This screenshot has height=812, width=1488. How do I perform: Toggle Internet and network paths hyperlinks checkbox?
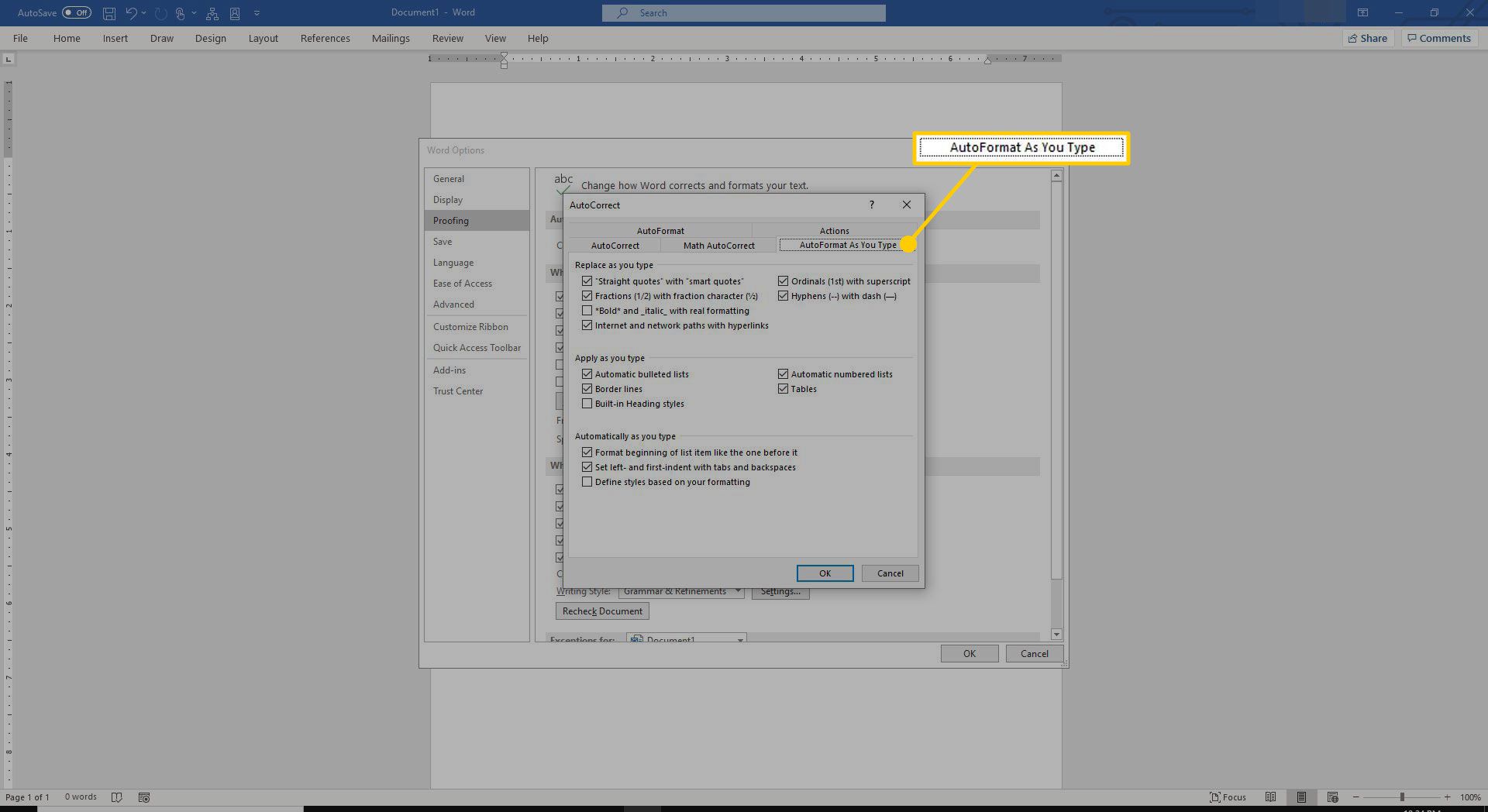pos(587,325)
